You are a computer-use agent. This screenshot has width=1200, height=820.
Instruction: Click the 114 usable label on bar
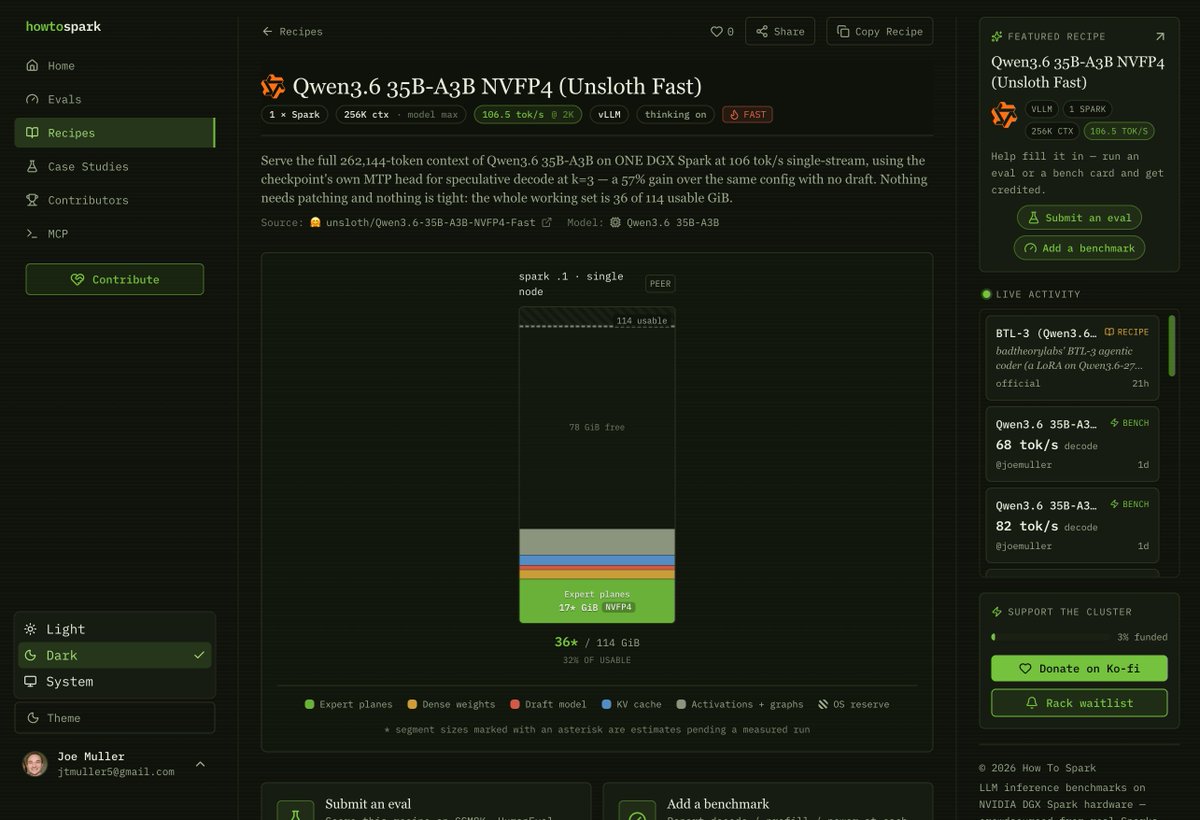click(641, 321)
